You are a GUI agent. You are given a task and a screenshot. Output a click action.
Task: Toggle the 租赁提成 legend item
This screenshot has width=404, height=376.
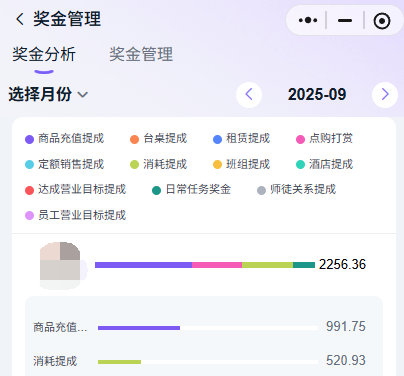242,138
